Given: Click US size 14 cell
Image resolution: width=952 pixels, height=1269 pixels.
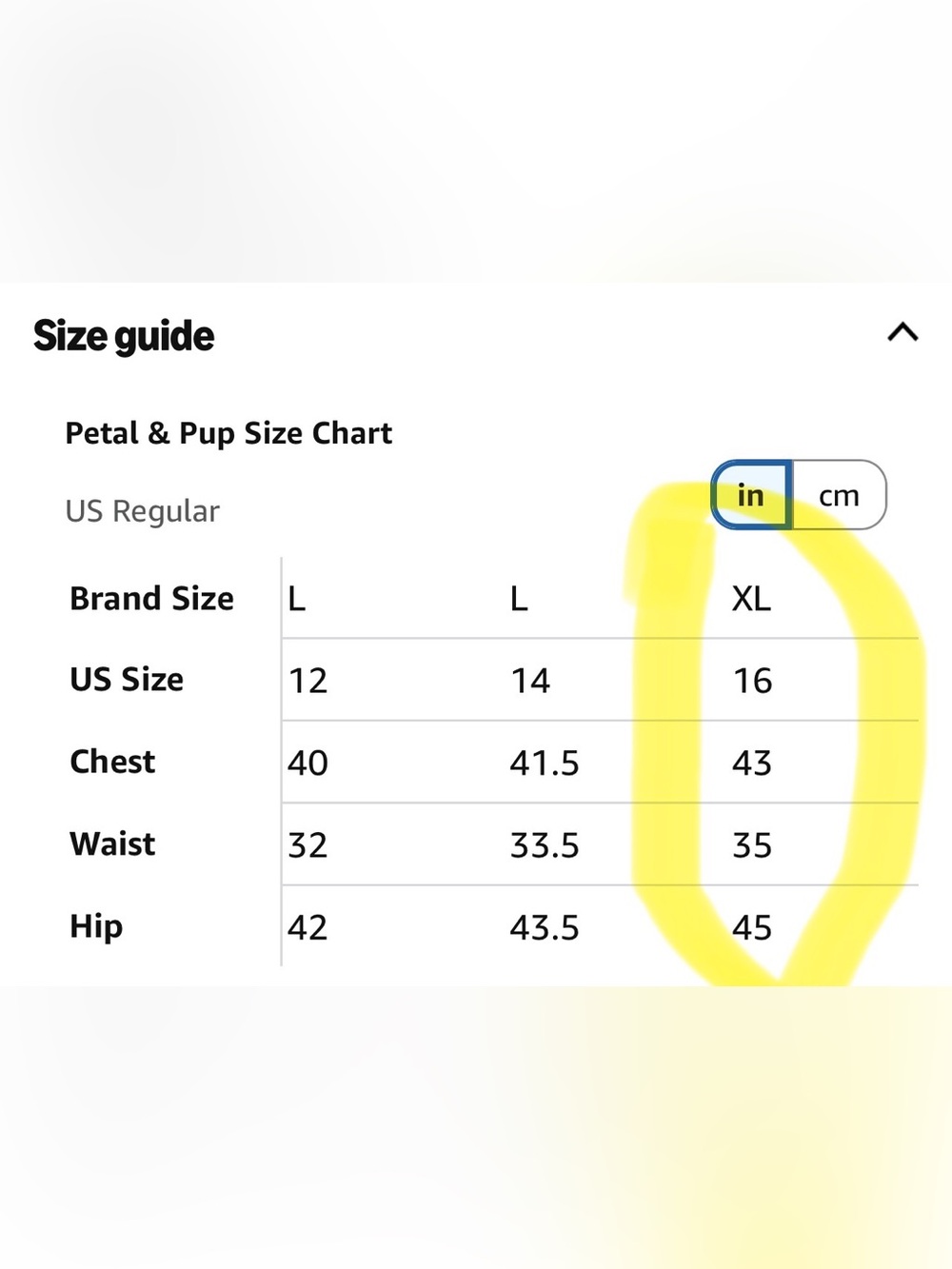Looking at the screenshot, I should point(530,681).
